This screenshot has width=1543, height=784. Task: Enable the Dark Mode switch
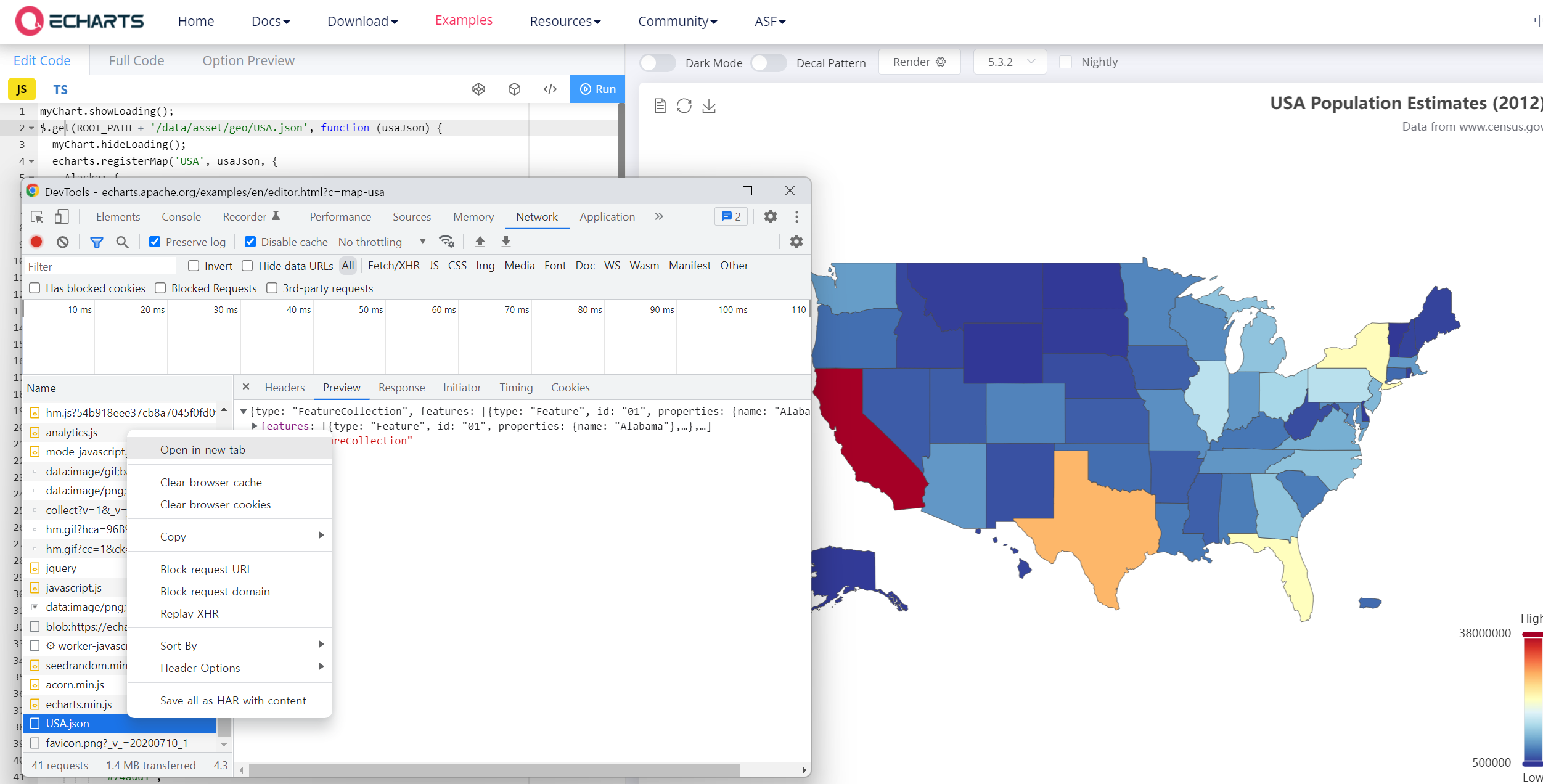[x=657, y=63]
